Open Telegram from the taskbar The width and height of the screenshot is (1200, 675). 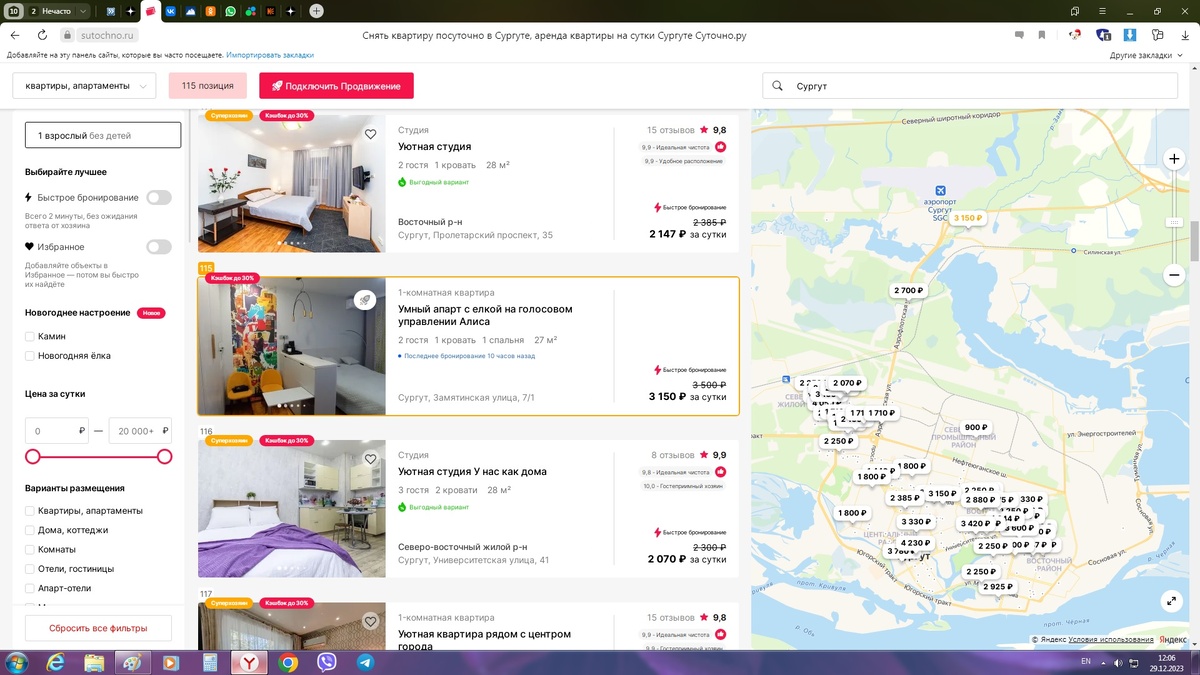tap(365, 662)
